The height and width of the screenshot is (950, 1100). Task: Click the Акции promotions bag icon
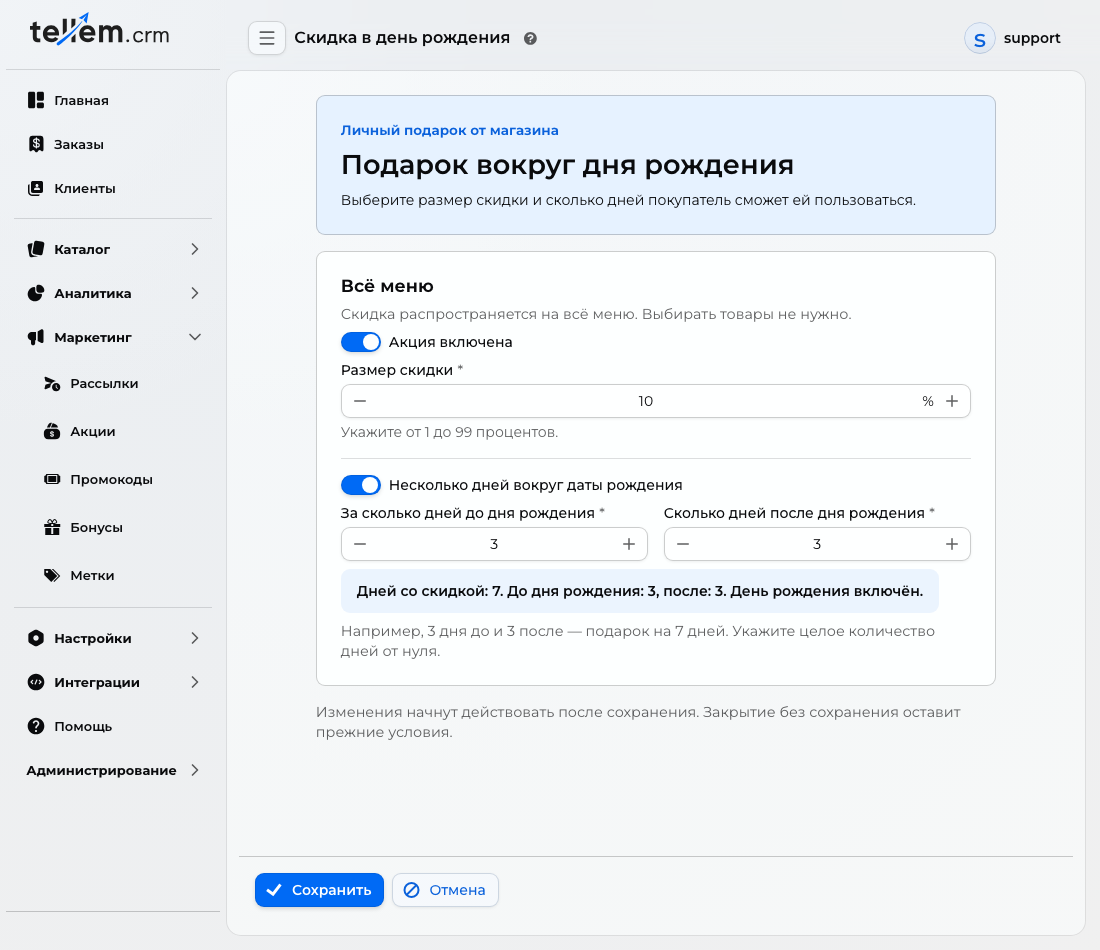tap(52, 431)
